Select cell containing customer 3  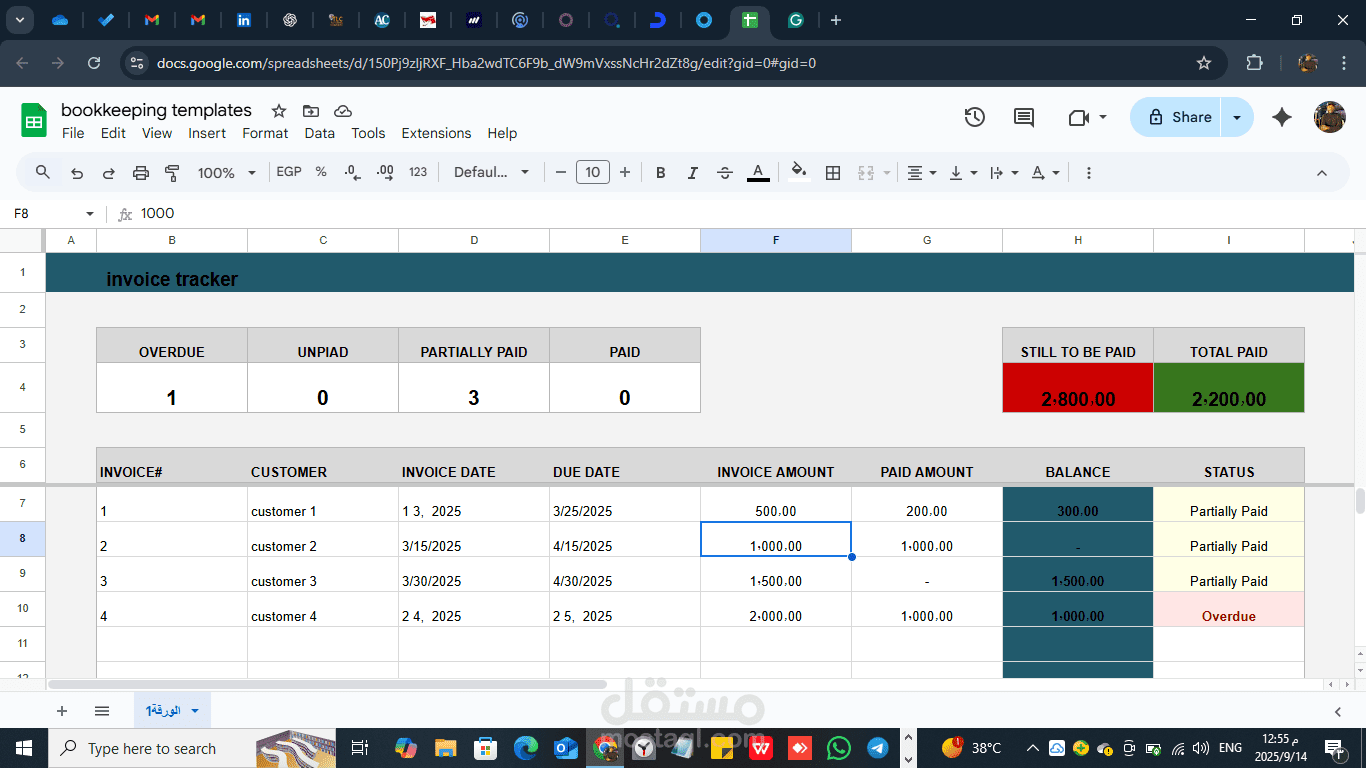click(323, 574)
